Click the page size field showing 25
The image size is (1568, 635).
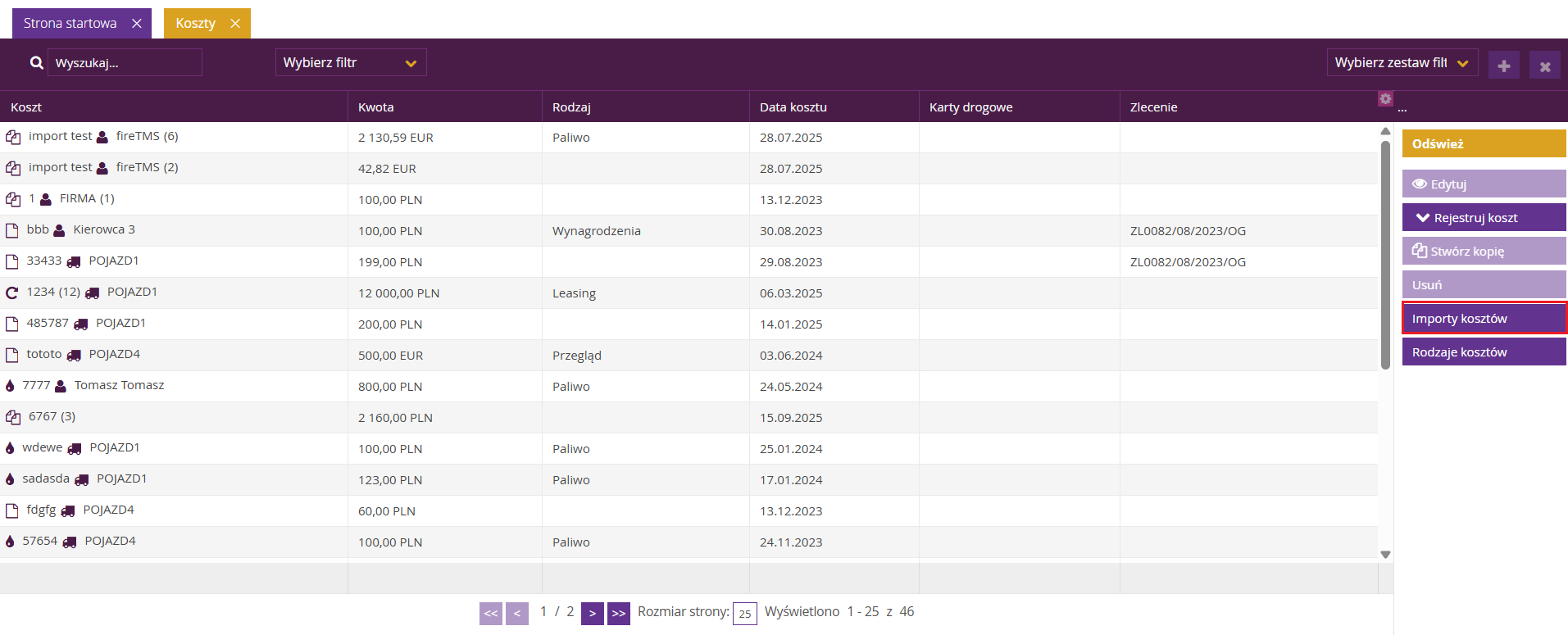[745, 613]
